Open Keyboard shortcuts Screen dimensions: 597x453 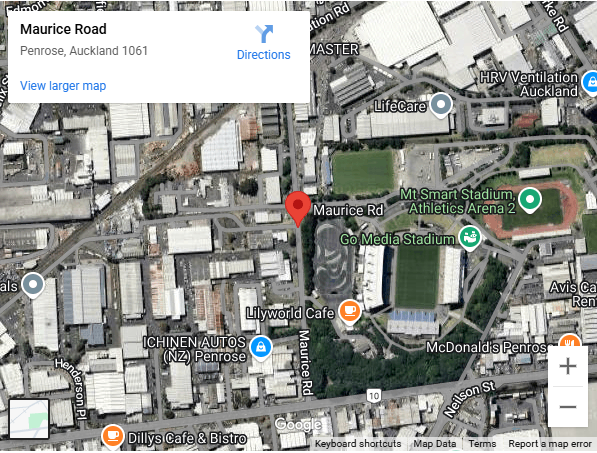click(358, 444)
